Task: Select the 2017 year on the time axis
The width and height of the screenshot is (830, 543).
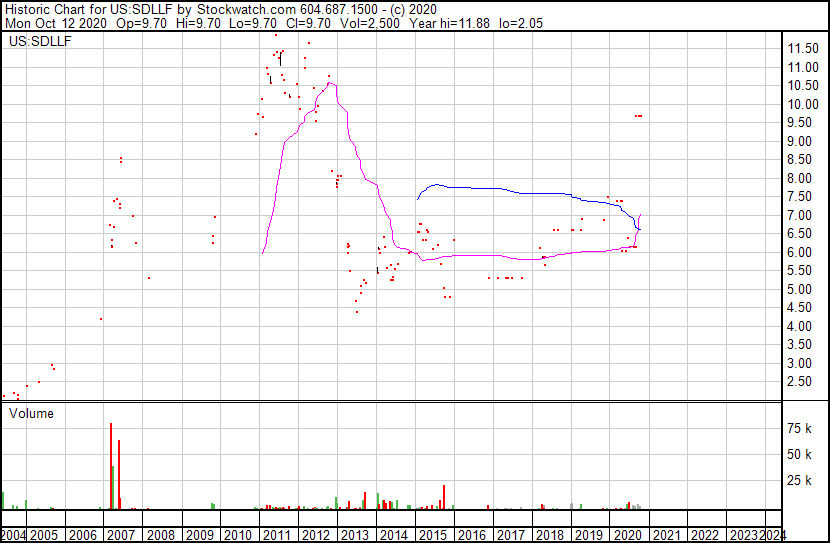Action: click(x=511, y=535)
